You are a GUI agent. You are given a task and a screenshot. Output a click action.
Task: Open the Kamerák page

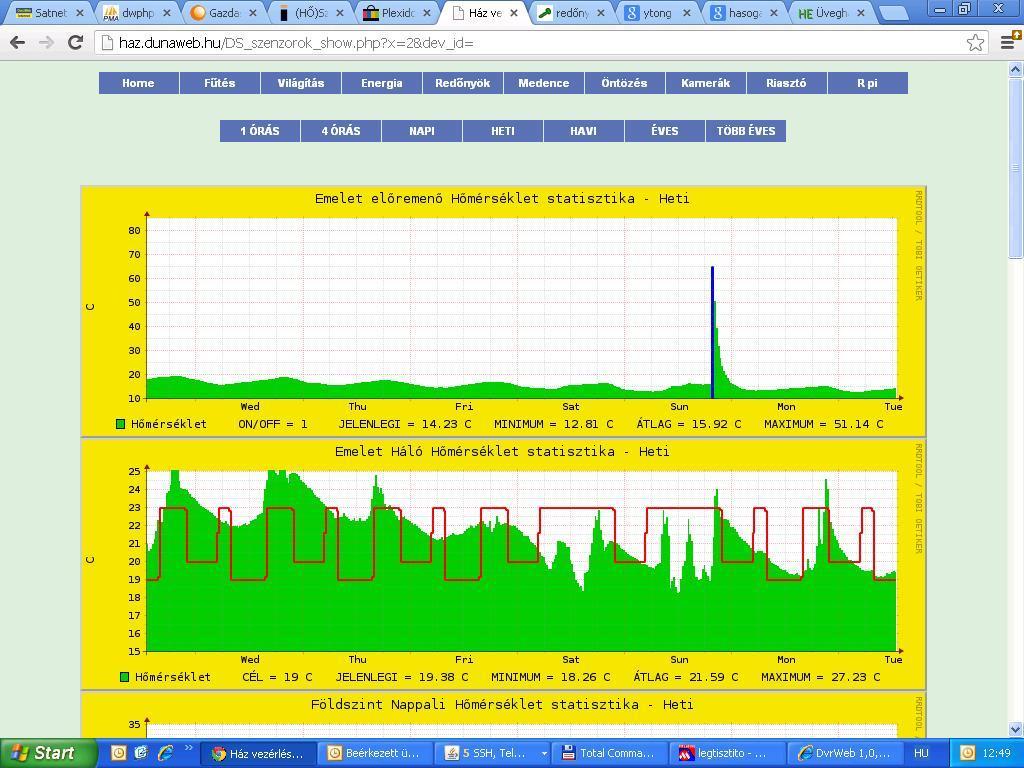pos(705,83)
